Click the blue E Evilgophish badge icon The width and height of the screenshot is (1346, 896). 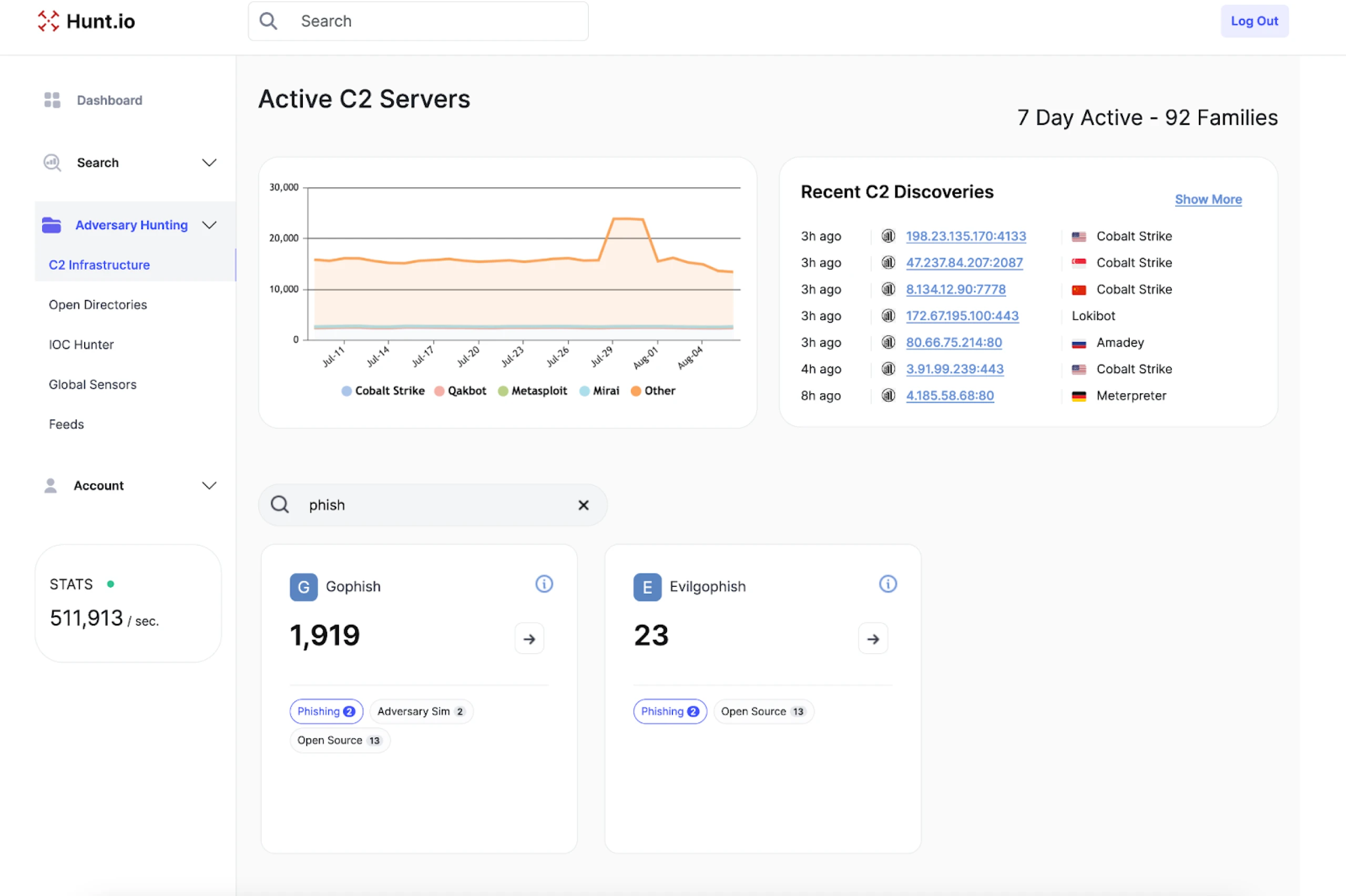(647, 587)
